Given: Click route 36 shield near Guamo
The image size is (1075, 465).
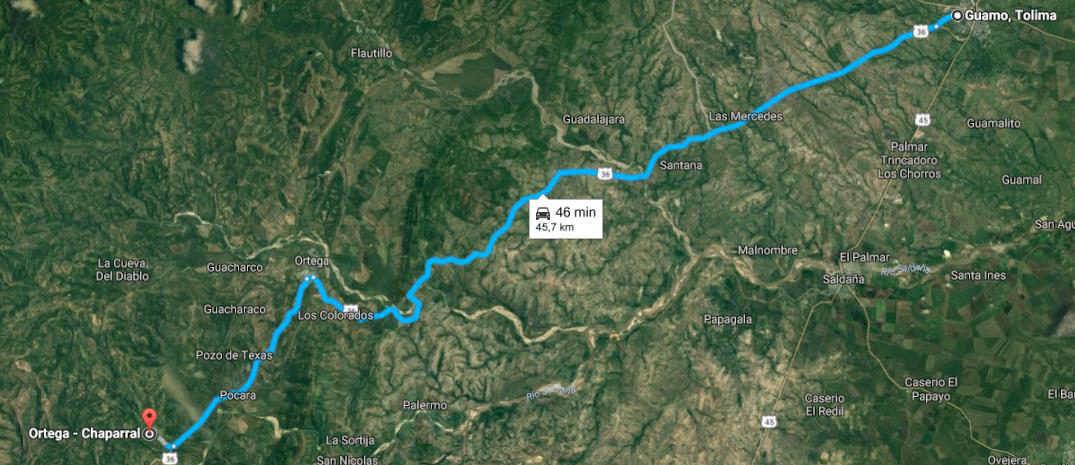Looking at the screenshot, I should (920, 31).
